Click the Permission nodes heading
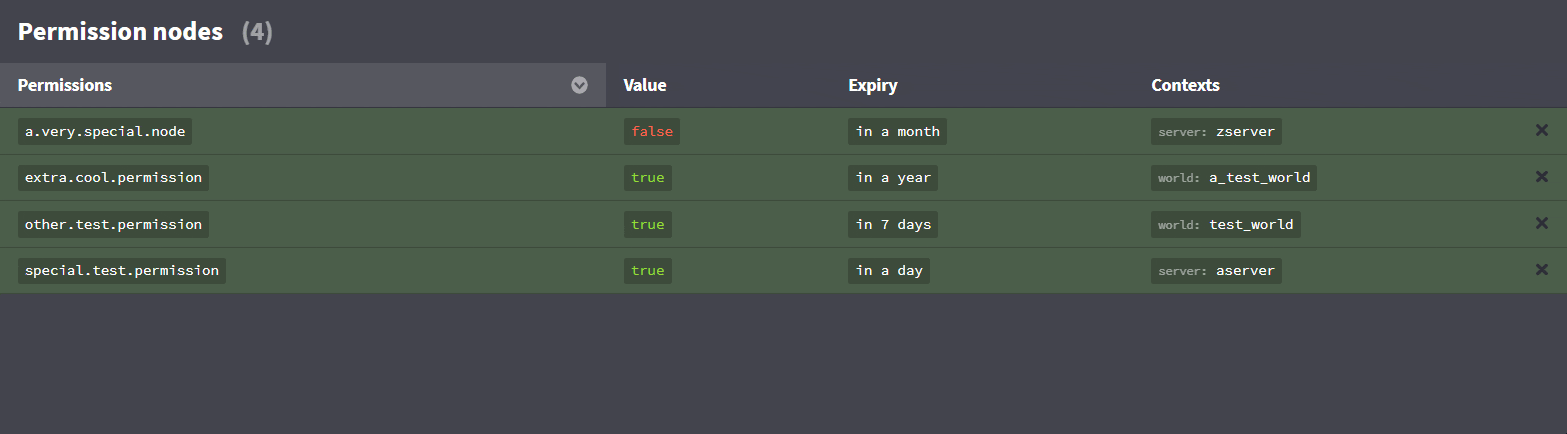 pyautogui.click(x=120, y=32)
